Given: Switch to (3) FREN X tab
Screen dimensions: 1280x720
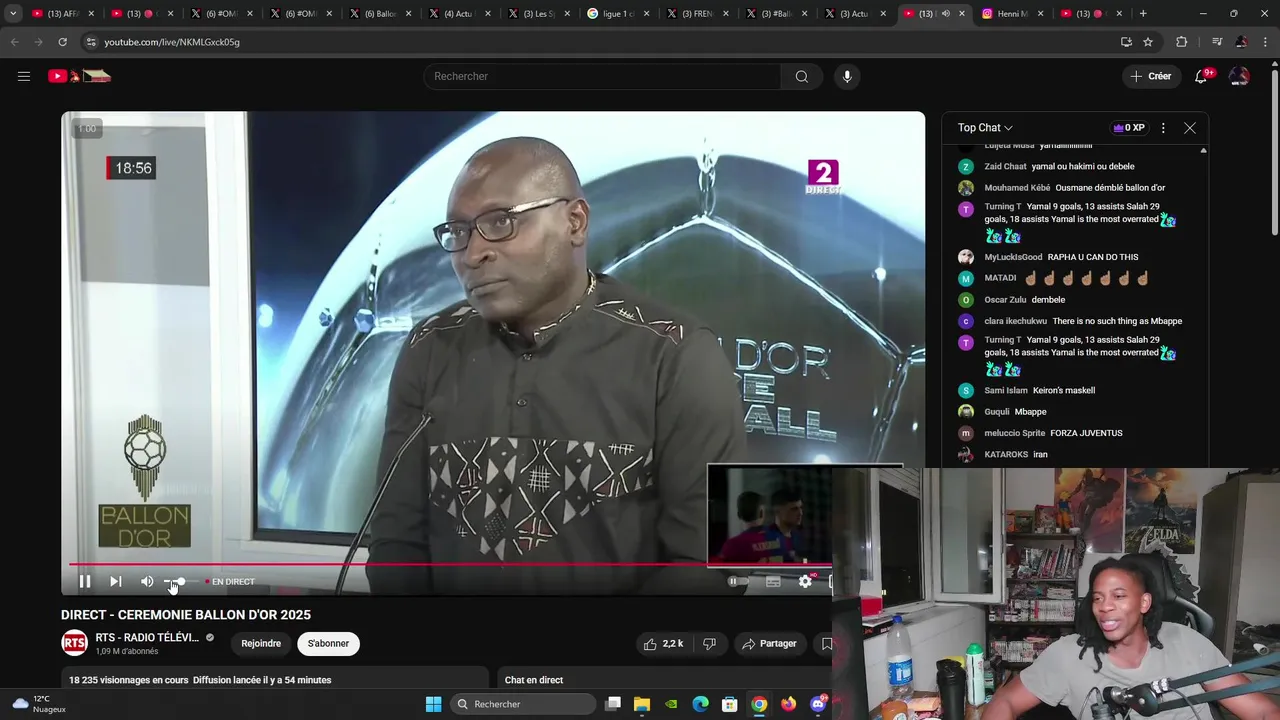Looking at the screenshot, I should coord(697,14).
